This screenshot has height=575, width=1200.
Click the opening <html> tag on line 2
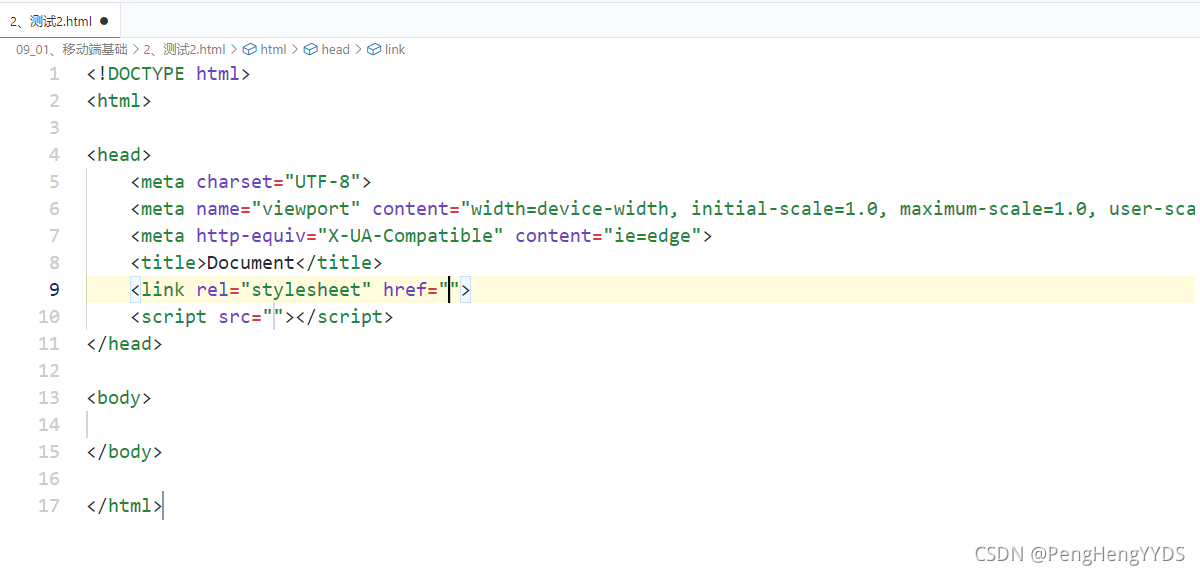[119, 101]
